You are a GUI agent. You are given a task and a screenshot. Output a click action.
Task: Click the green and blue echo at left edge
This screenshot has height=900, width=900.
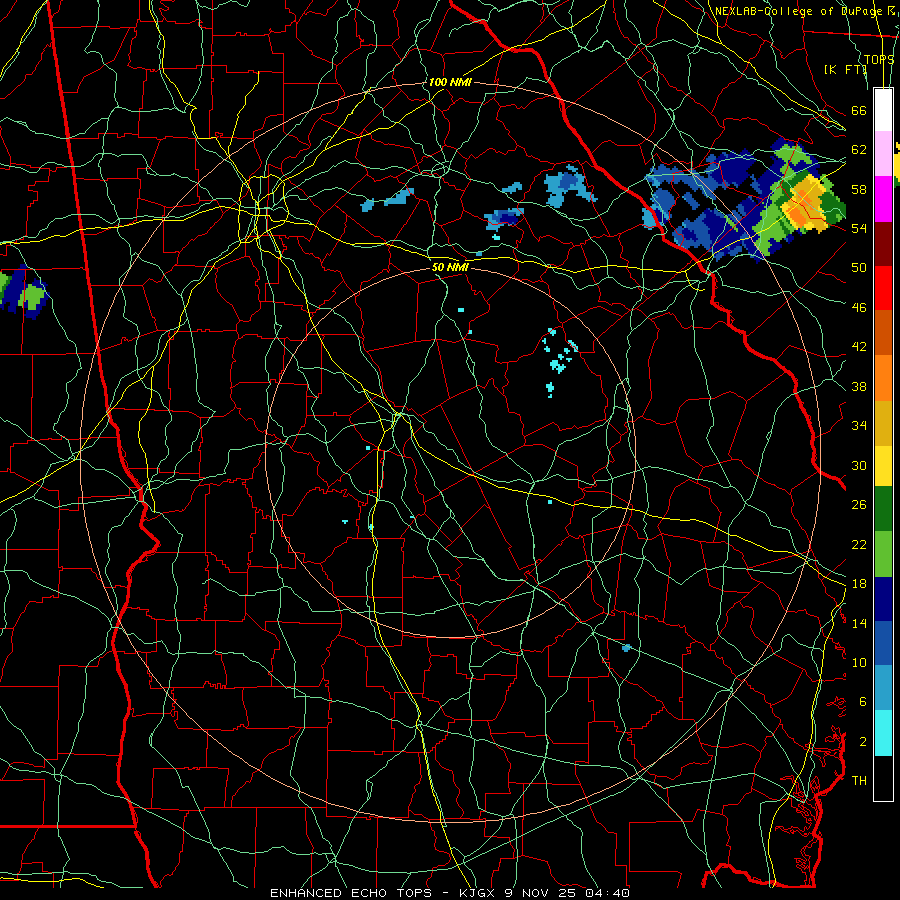pyautogui.click(x=22, y=292)
